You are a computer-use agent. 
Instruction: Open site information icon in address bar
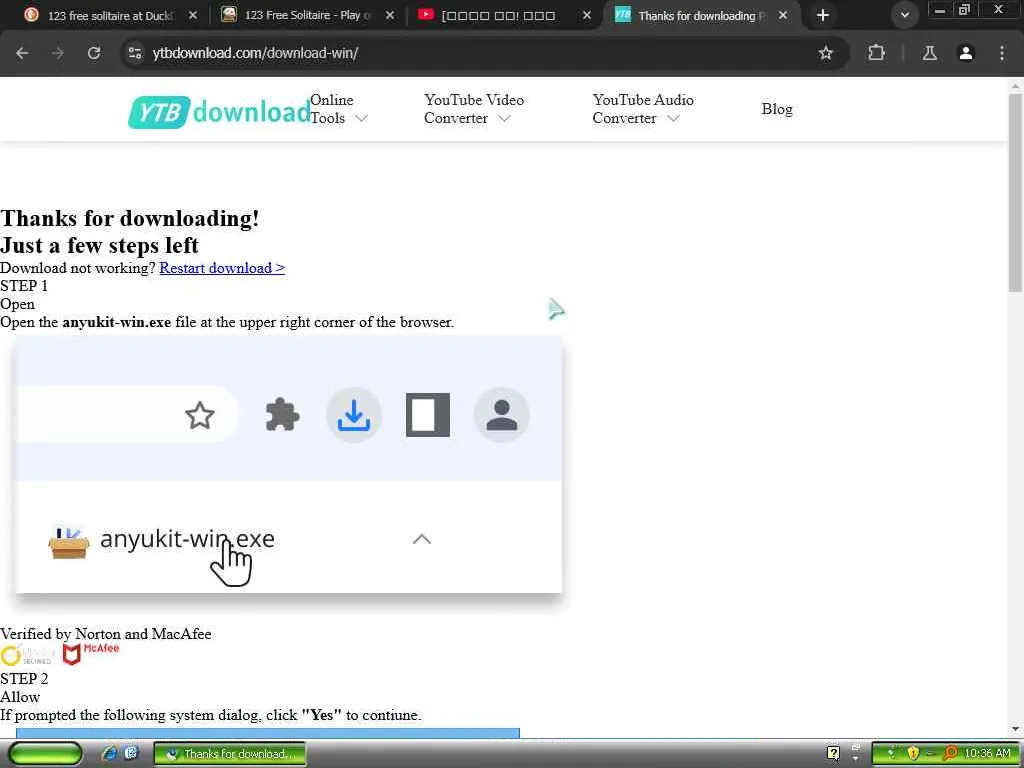135,53
